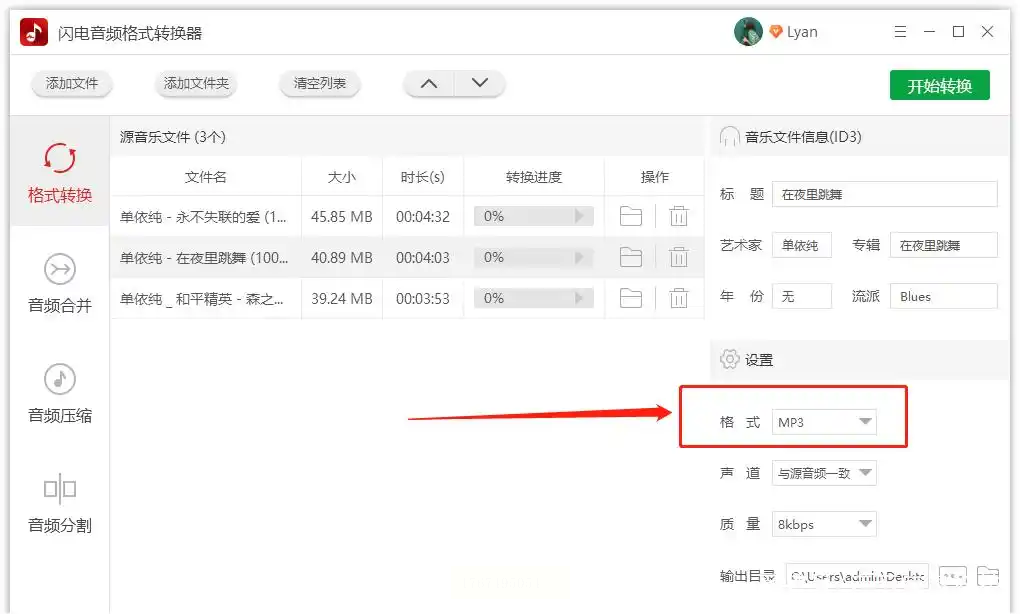Screen dimensions: 1020x614
Task: Open the channel dropdown 与源音频一致
Action: pyautogui.click(x=824, y=473)
